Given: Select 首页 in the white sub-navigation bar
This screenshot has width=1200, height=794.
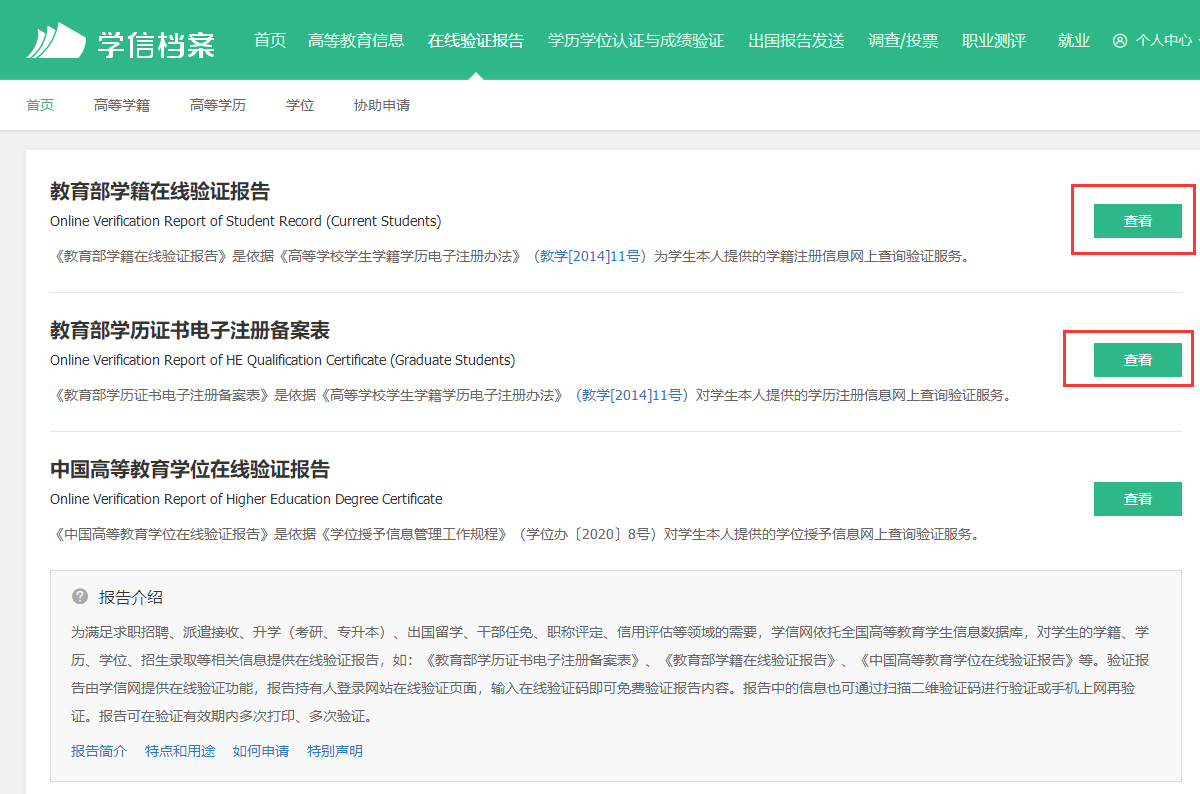Looking at the screenshot, I should 40,105.
